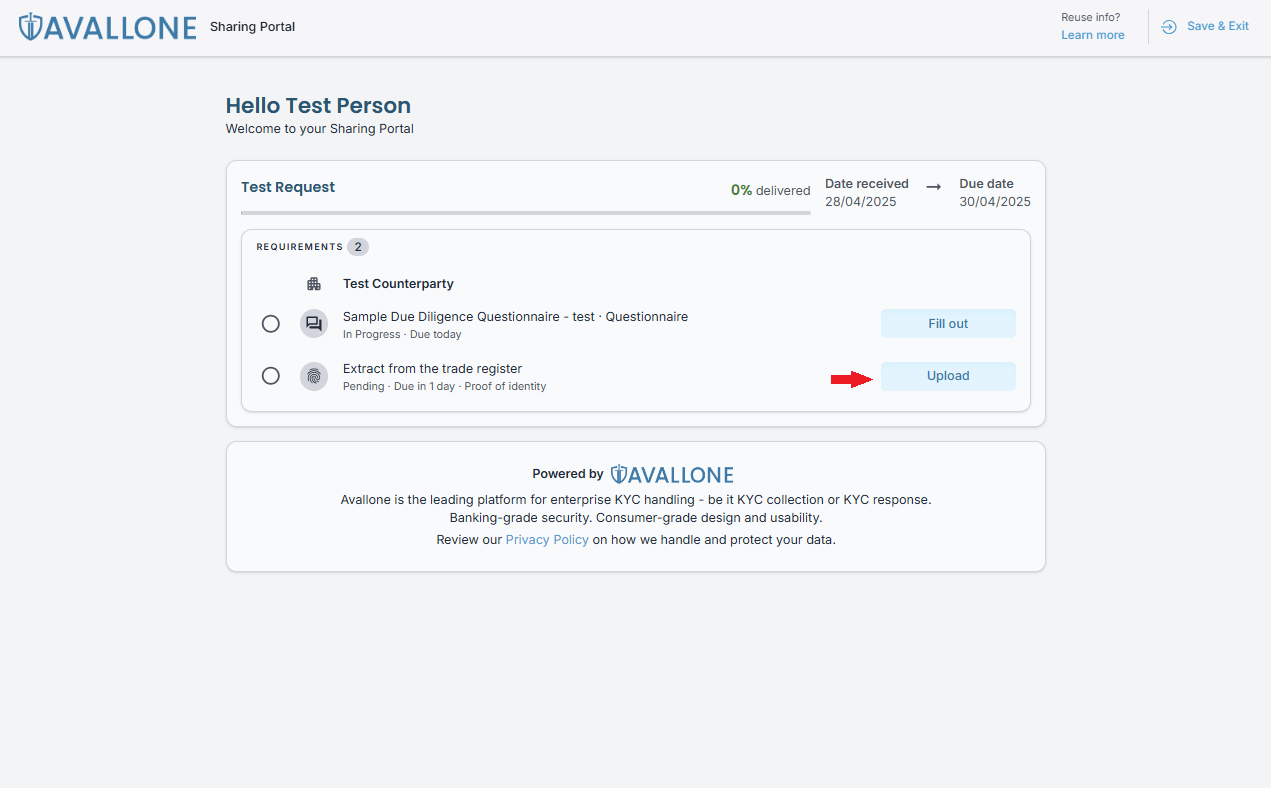Click due date 30/04/2025
The height and width of the screenshot is (788, 1271).
pyautogui.click(x=995, y=201)
